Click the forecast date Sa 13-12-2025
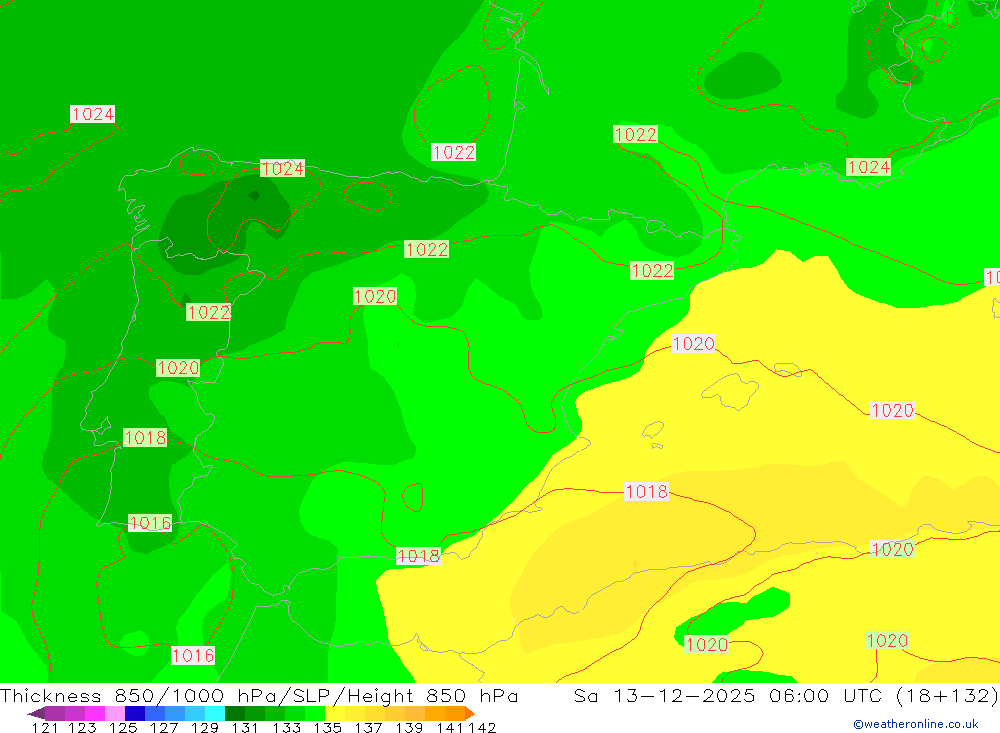This screenshot has width=1000, height=733. 665,695
